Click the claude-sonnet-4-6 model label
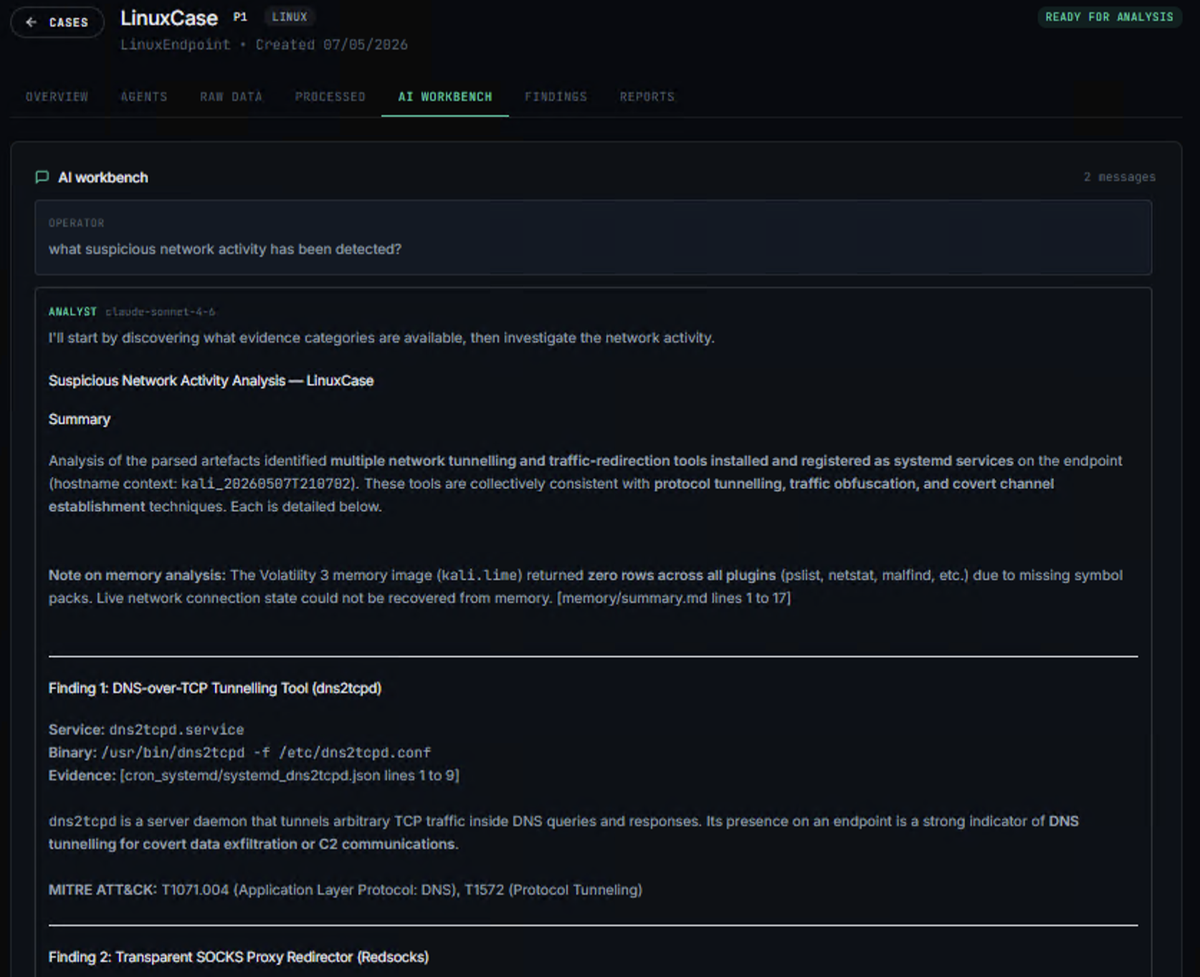1200x977 pixels. pyautogui.click(x=160, y=312)
